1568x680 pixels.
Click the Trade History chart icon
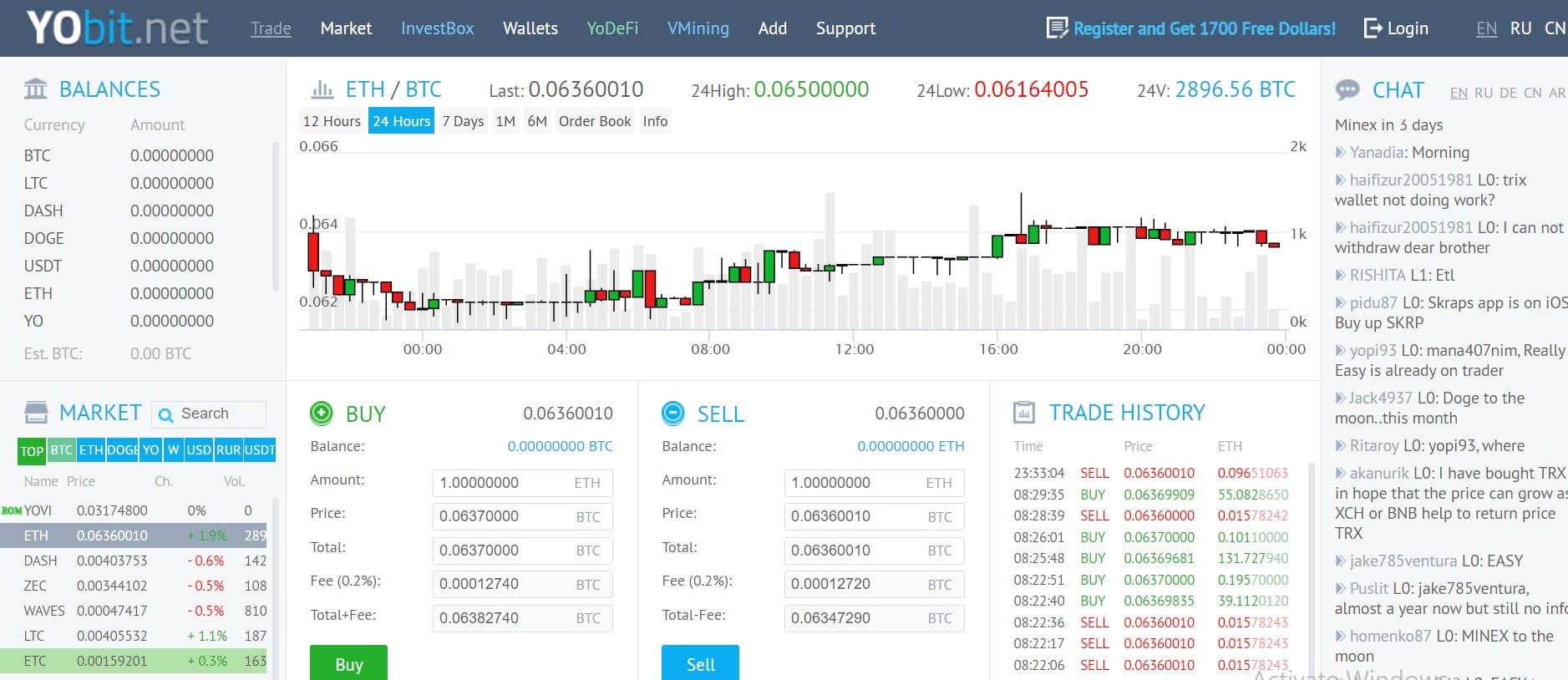point(1023,413)
